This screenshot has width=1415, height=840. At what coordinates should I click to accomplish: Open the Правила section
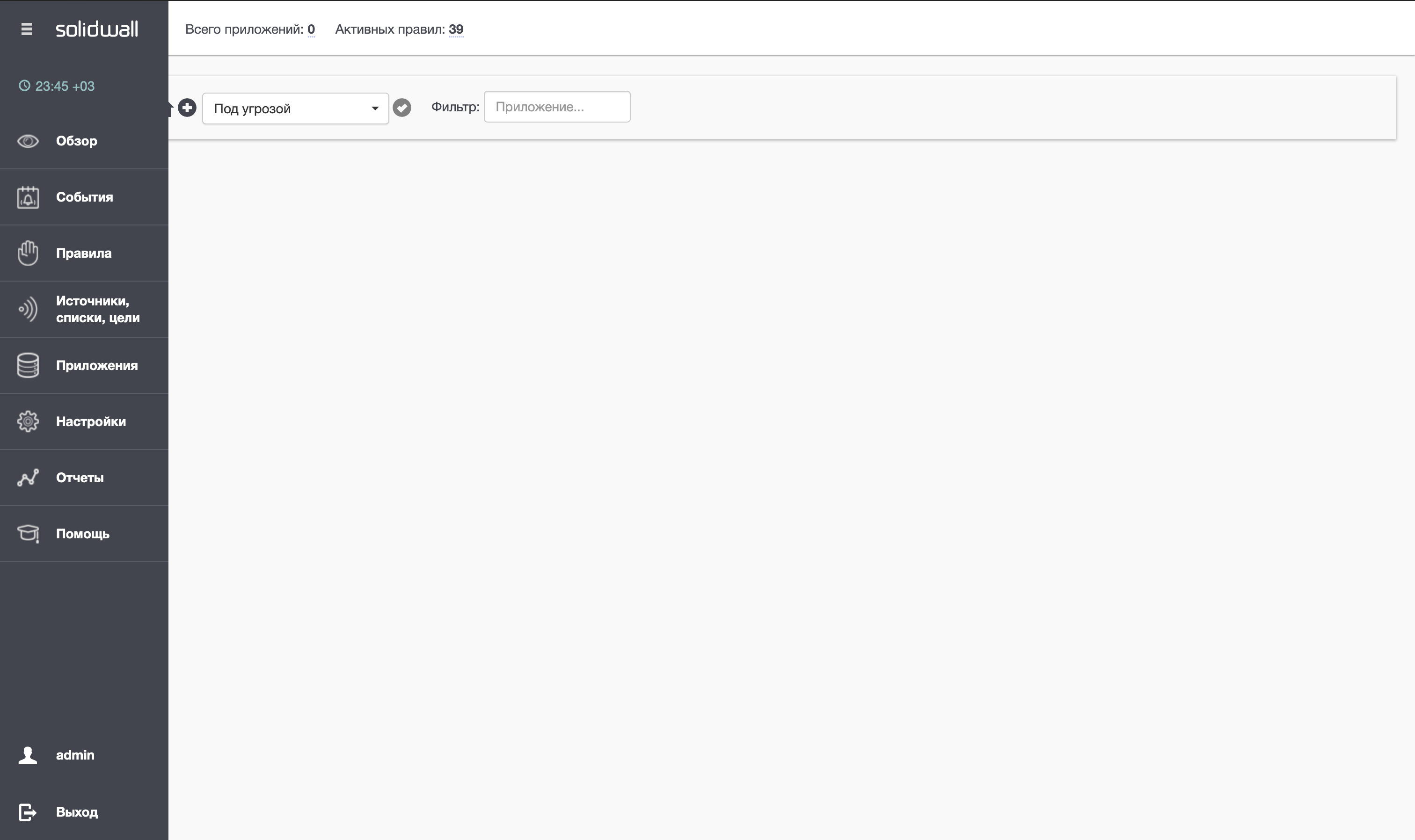coord(84,253)
